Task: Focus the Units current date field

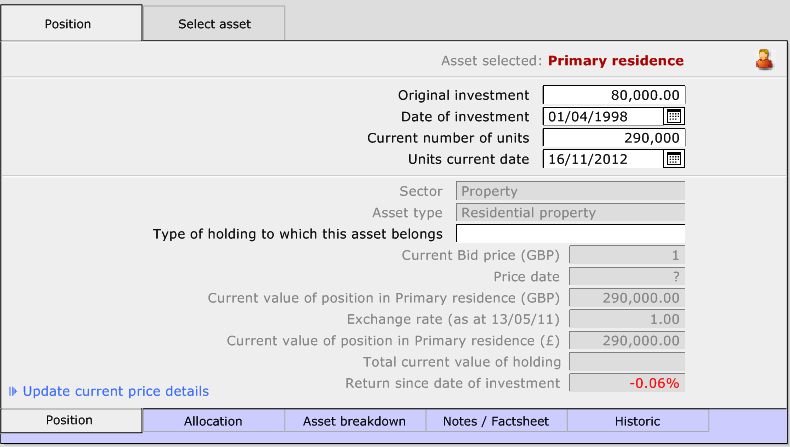Action: 602,159
